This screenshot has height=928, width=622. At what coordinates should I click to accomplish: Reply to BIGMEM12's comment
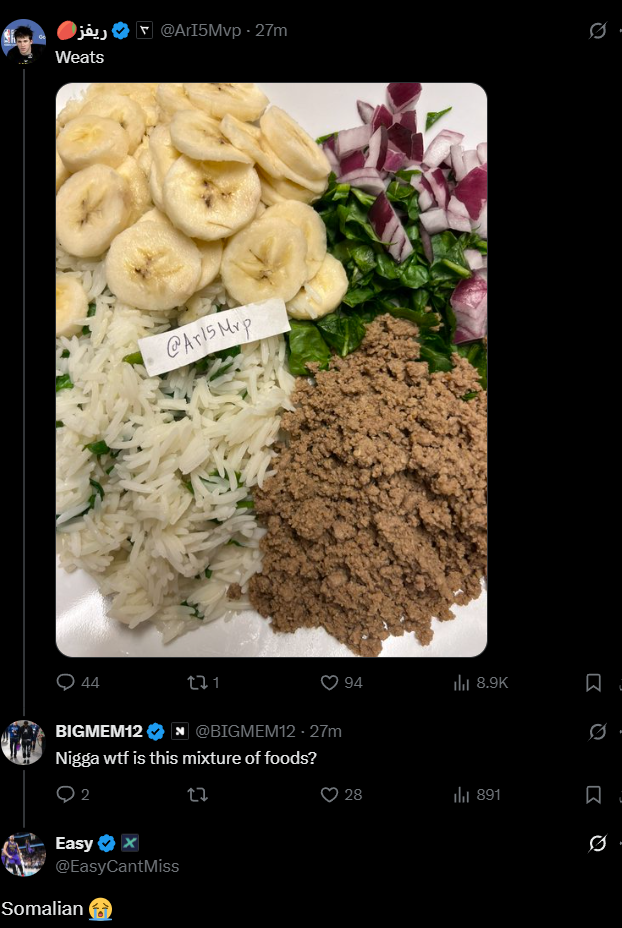[x=66, y=794]
